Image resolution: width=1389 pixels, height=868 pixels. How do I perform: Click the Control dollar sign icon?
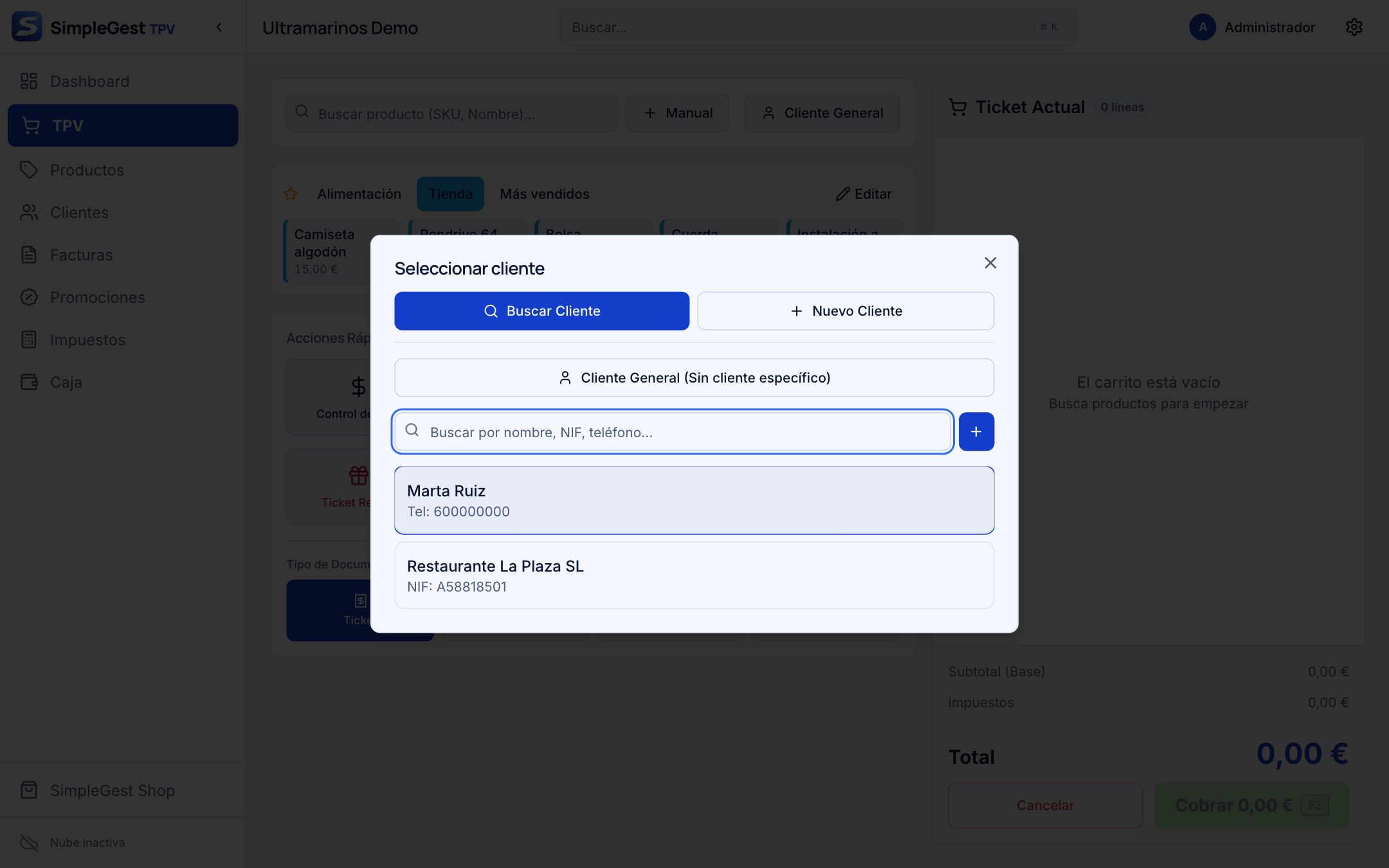358,386
